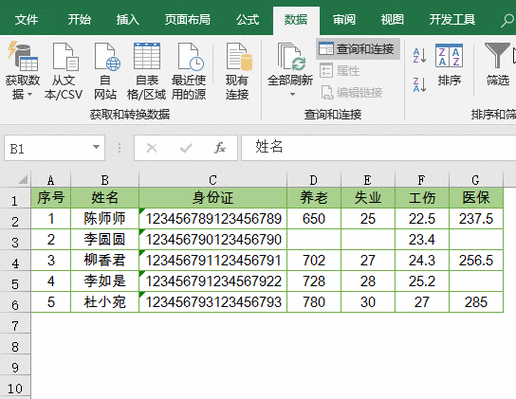Select cell with value 23.4

[422, 239]
